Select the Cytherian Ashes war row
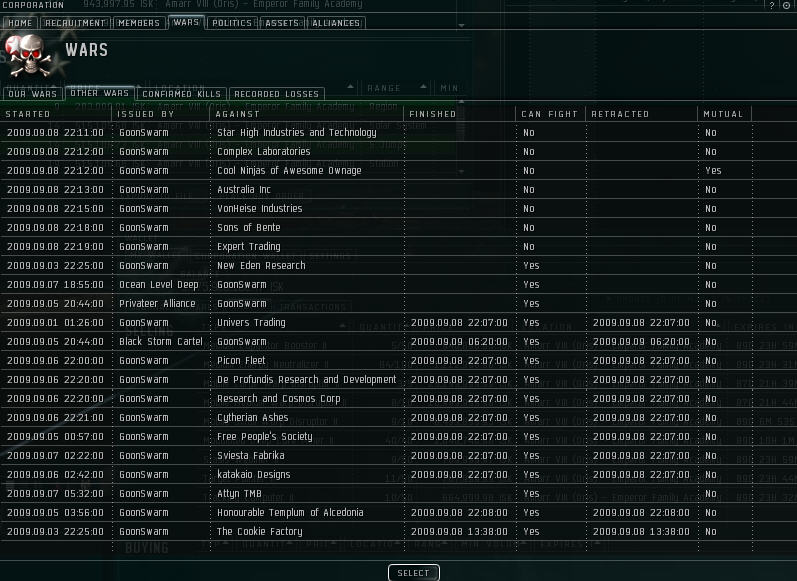 pos(398,418)
